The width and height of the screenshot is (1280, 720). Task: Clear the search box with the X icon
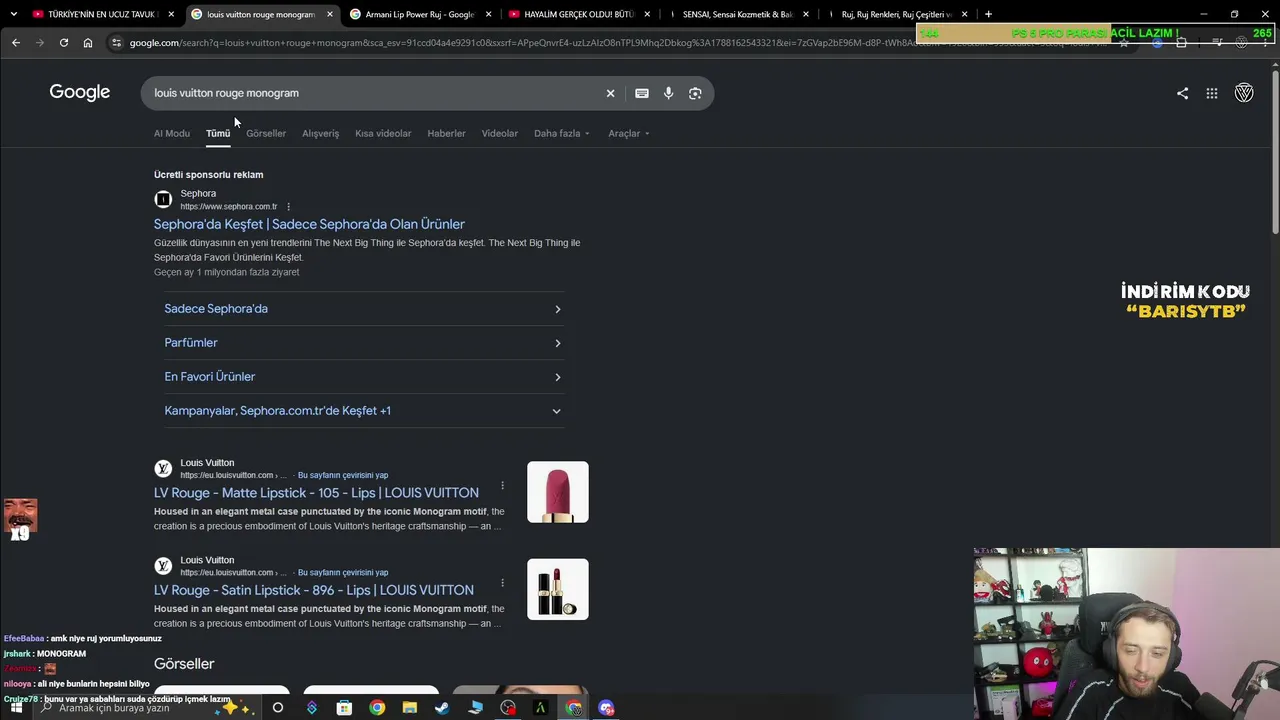tap(610, 93)
